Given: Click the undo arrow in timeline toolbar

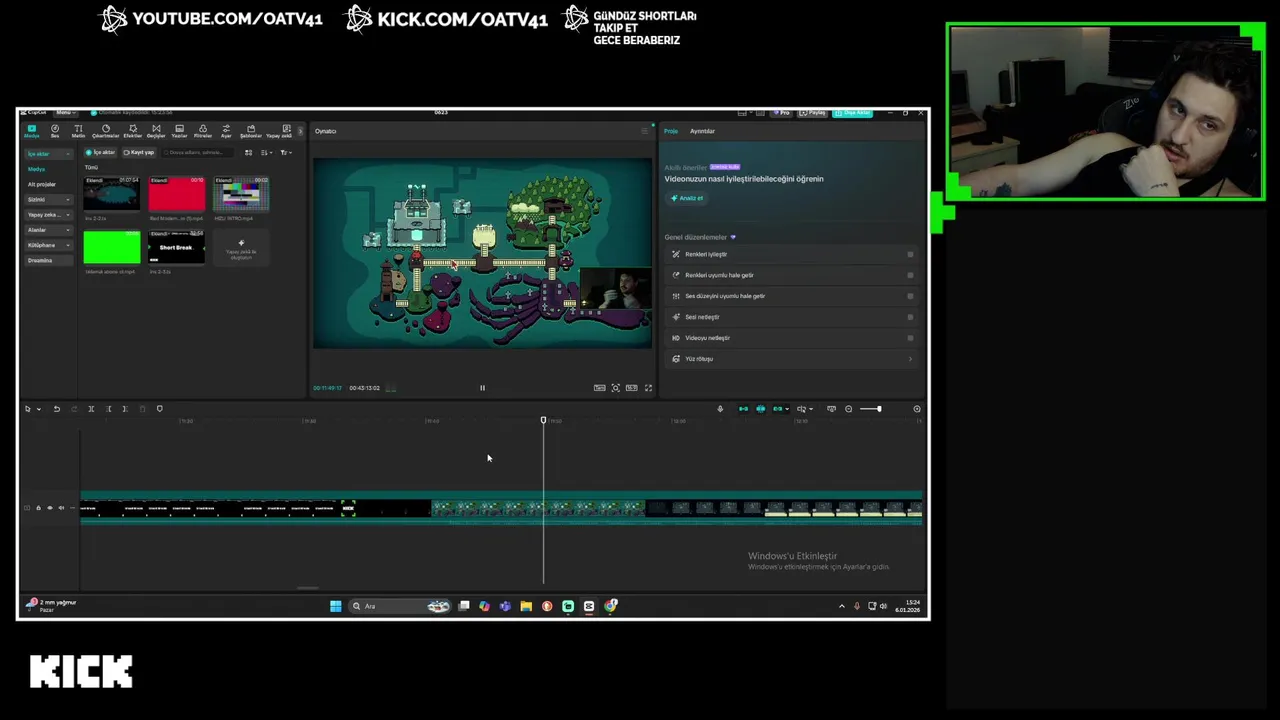Looking at the screenshot, I should (x=57, y=409).
